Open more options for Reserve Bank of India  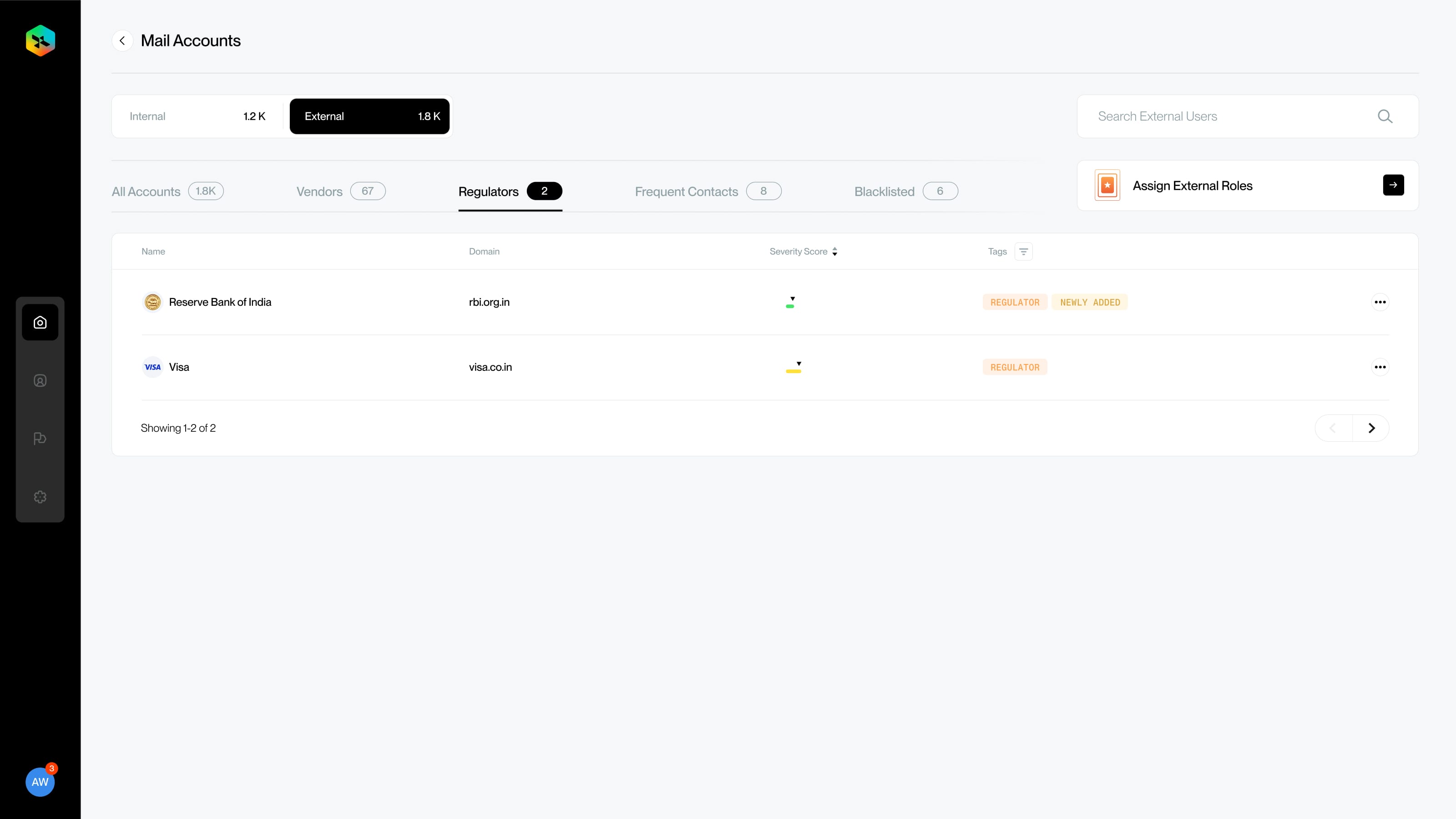point(1380,302)
